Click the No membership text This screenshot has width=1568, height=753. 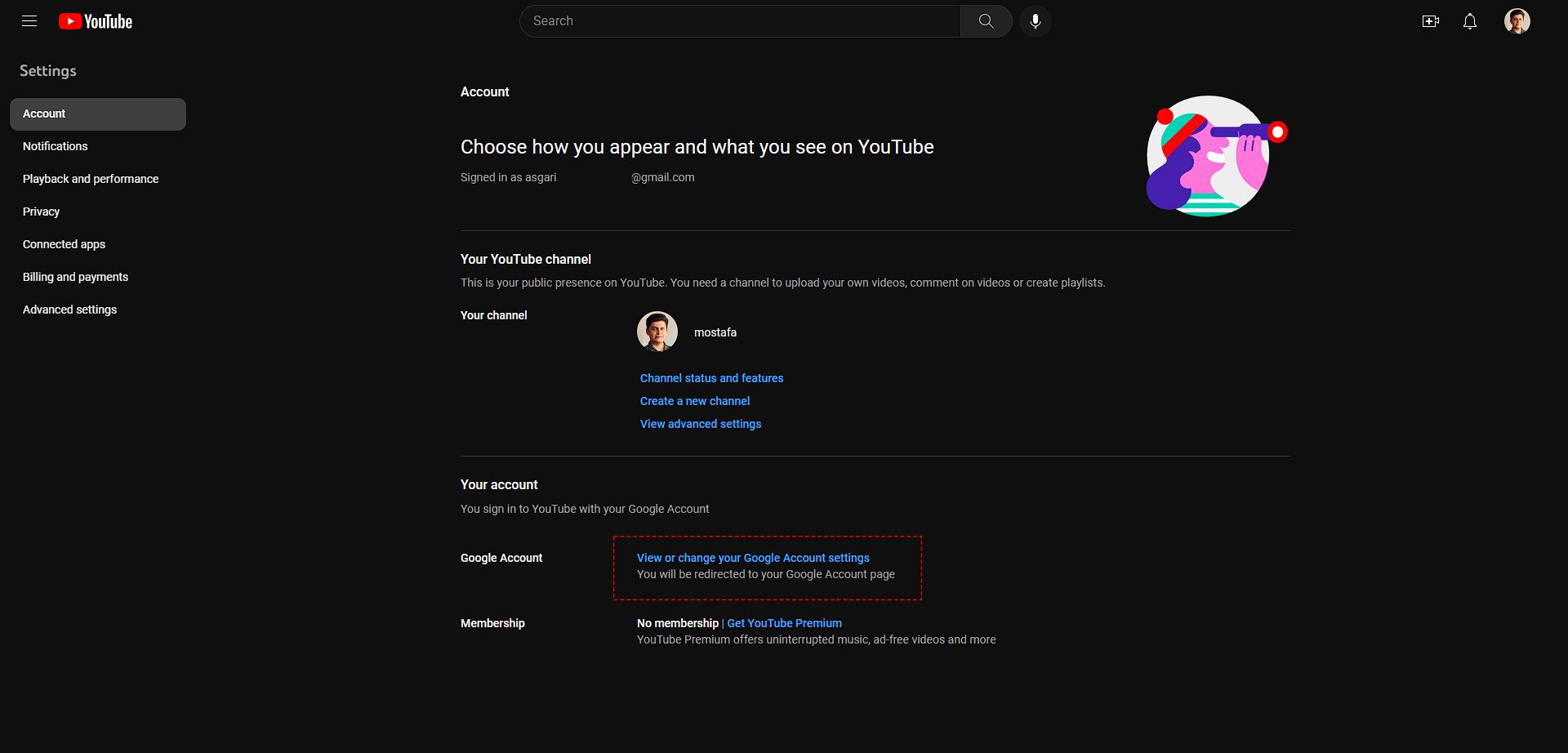pyautogui.click(x=678, y=623)
